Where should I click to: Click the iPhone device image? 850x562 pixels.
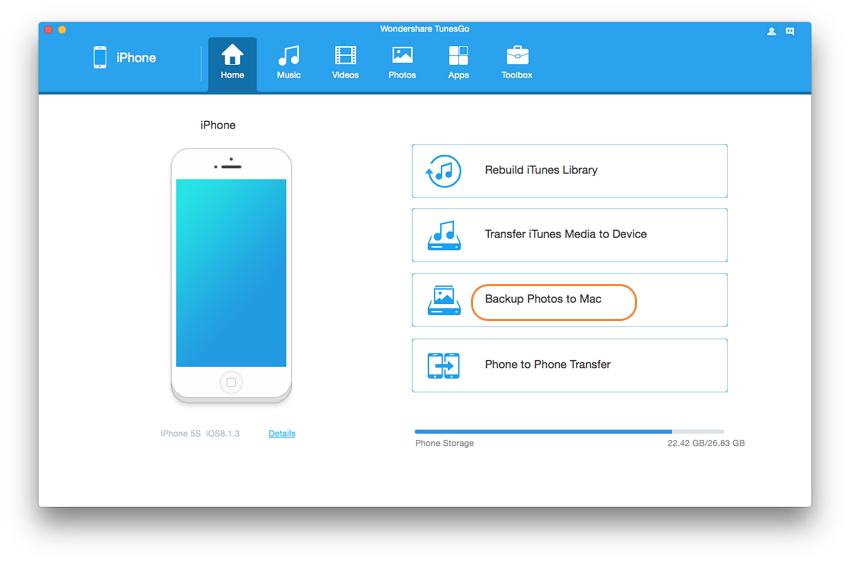click(x=231, y=276)
